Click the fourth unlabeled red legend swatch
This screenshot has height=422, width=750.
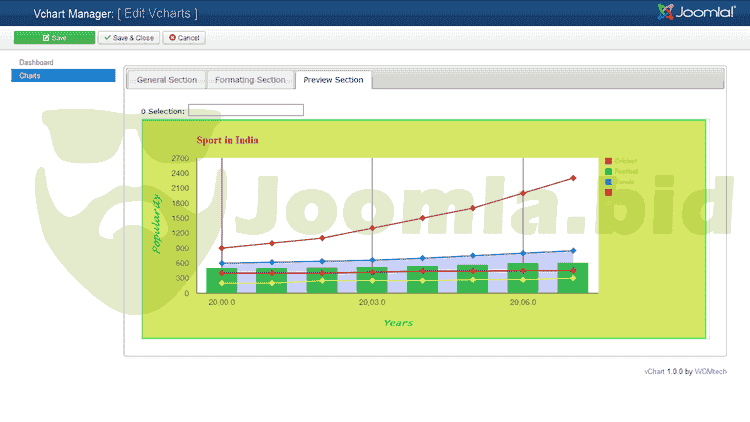pos(608,193)
